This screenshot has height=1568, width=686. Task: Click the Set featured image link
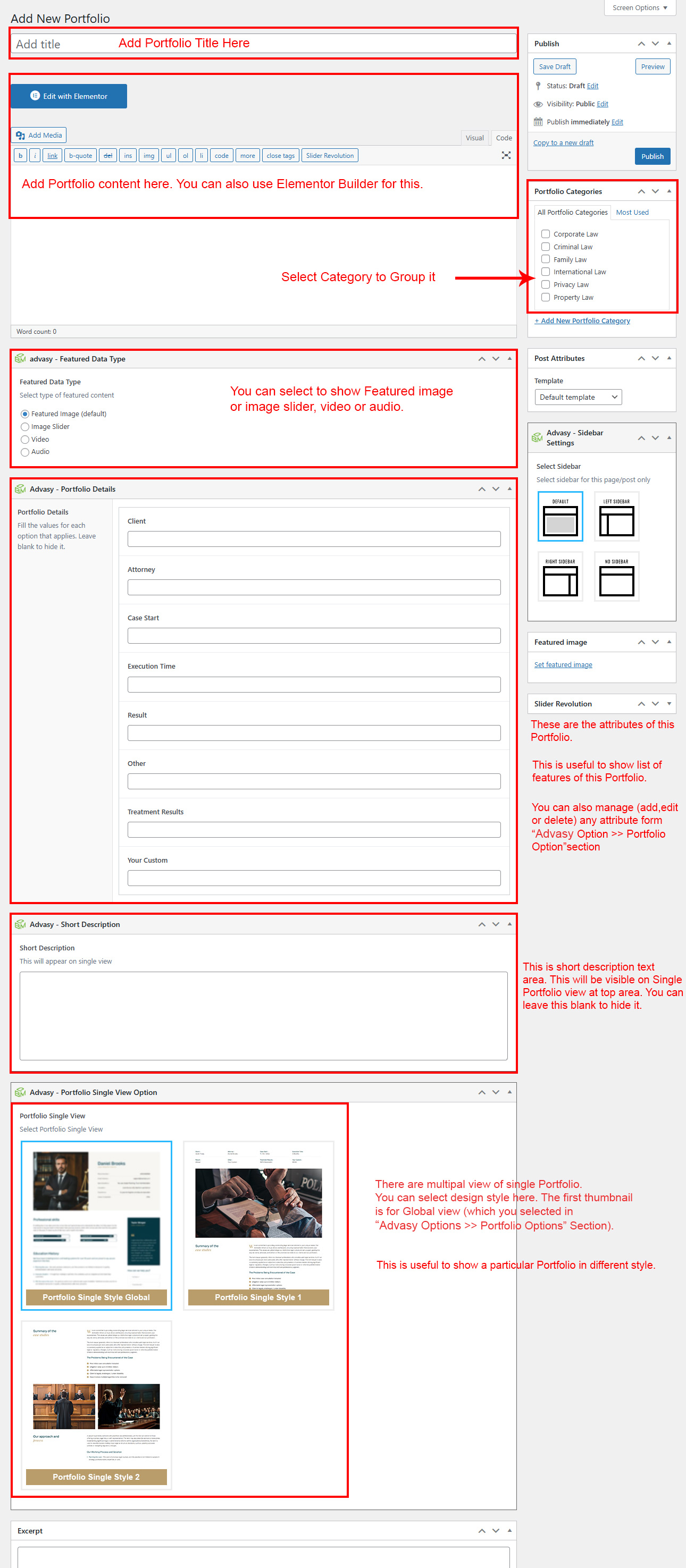562,665
